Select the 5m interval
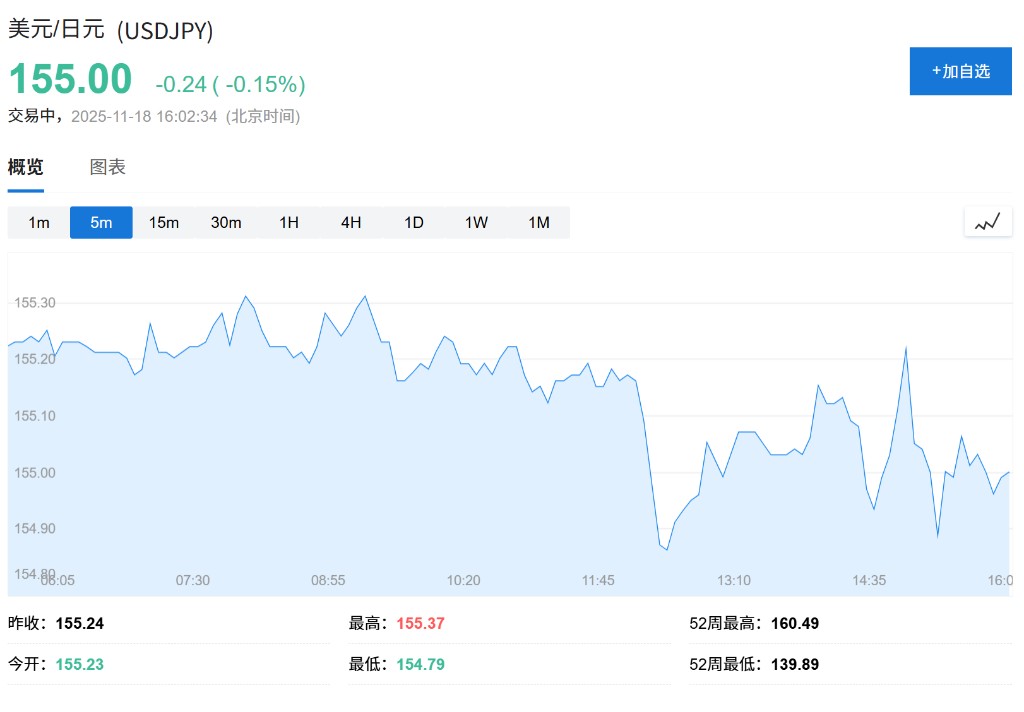 pos(101,222)
